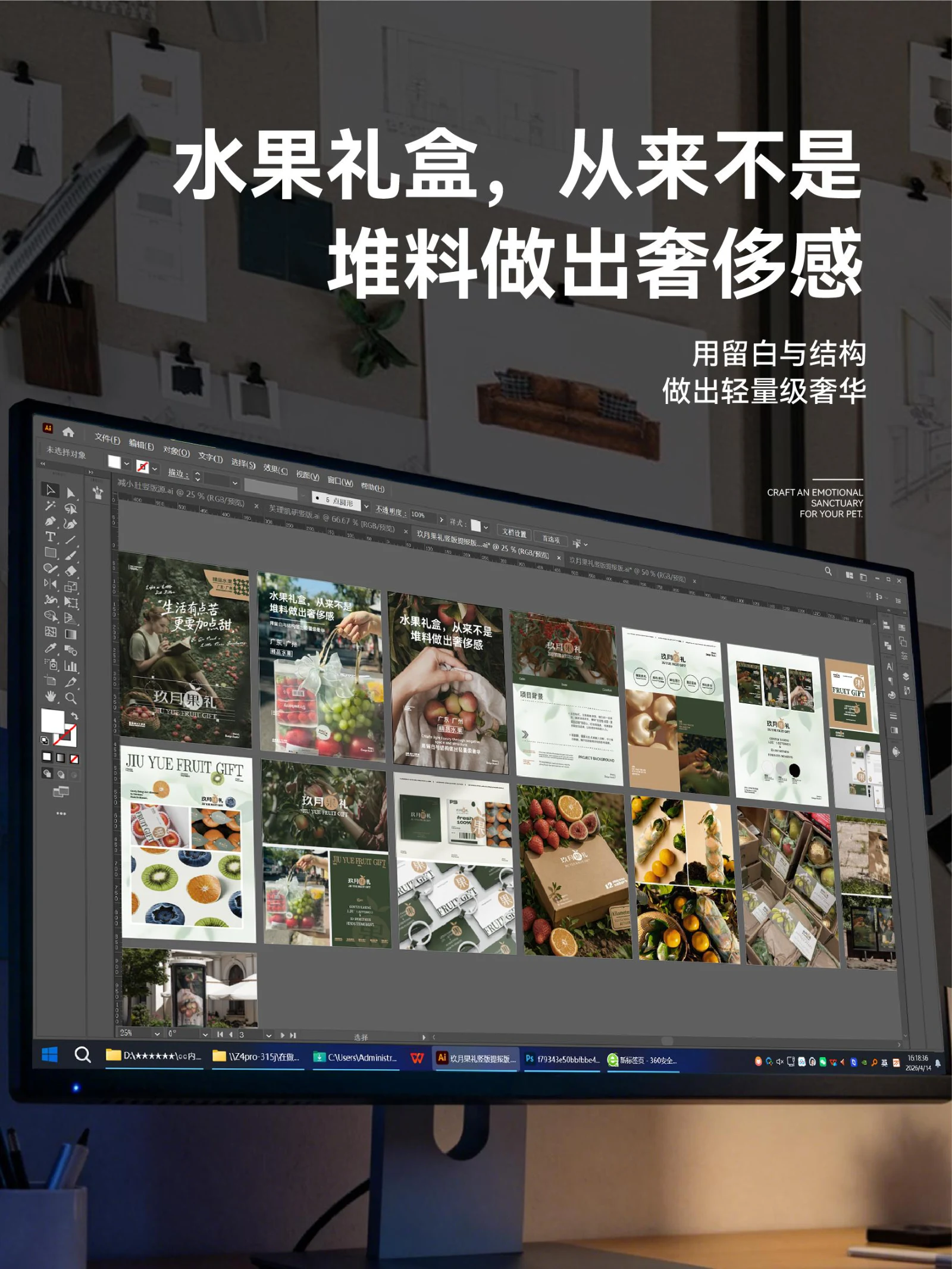Select the Direct Selection tool
952x1269 pixels.
(x=71, y=493)
